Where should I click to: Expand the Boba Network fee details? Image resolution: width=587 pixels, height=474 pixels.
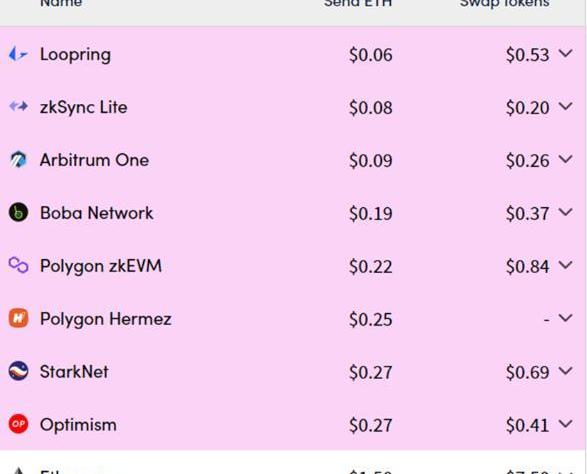coord(565,213)
